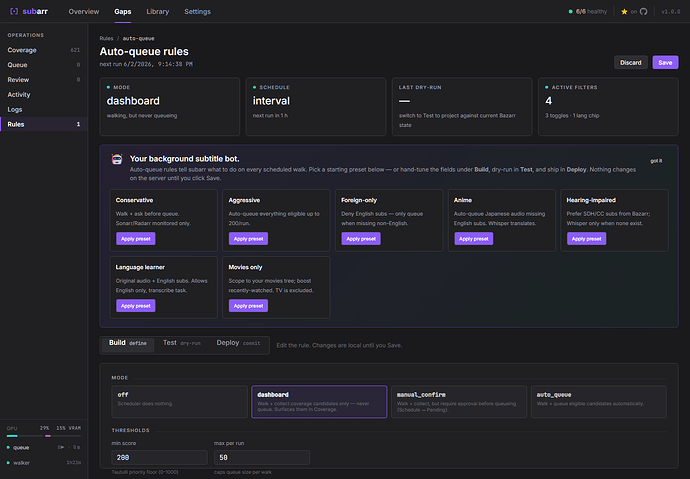Star the project via star icon
The height and width of the screenshot is (479, 690).
624,12
